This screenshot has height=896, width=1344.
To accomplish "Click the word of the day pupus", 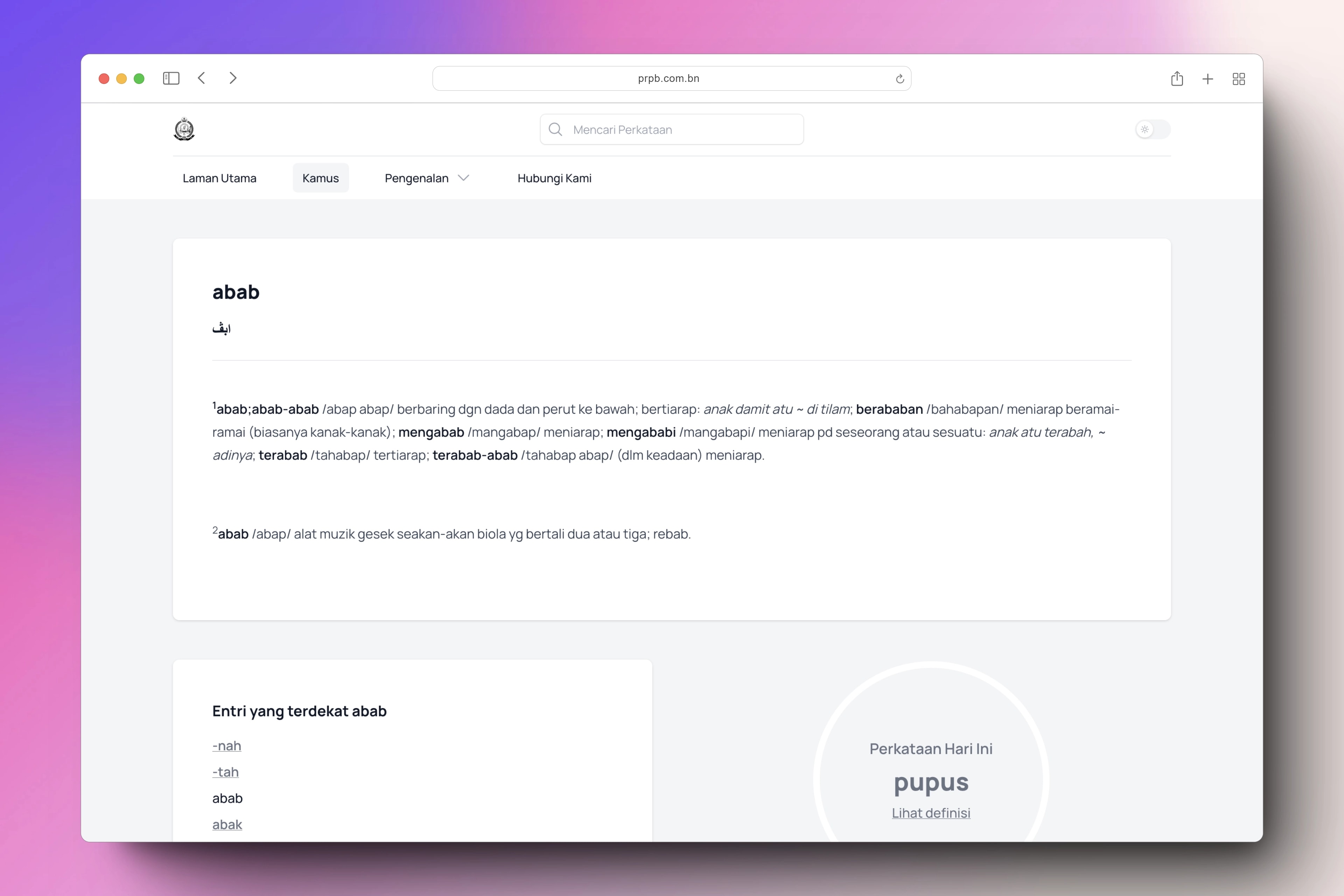I will pyautogui.click(x=931, y=783).
